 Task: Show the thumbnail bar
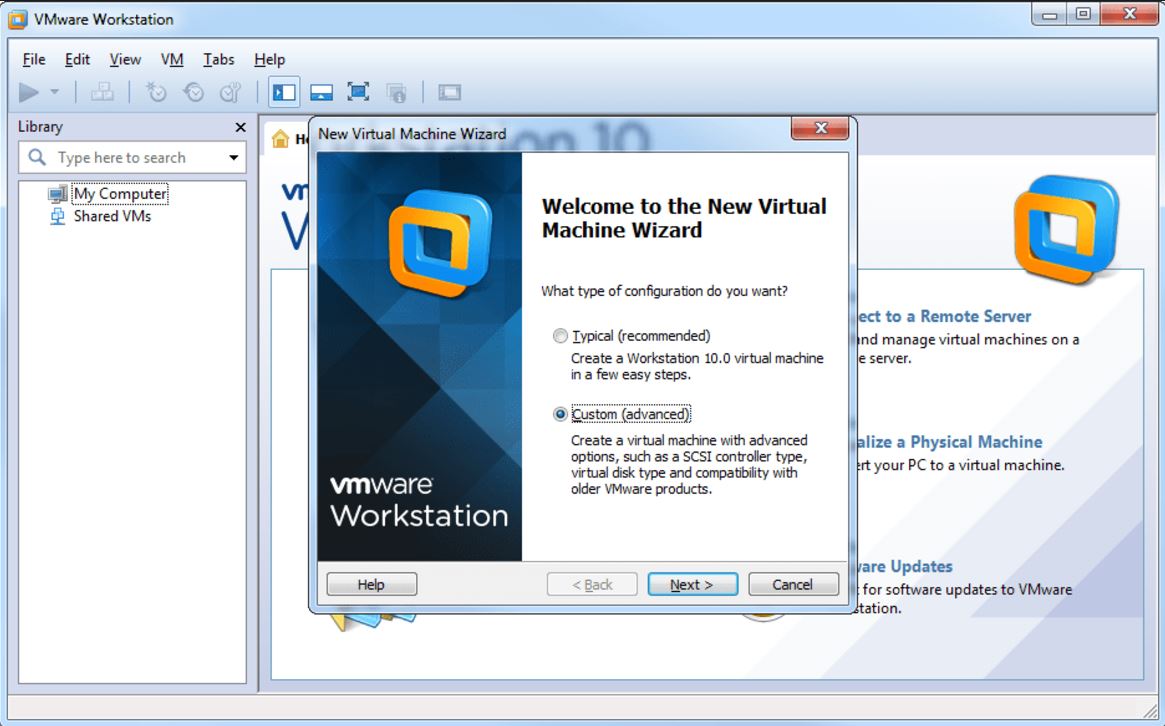[x=320, y=91]
